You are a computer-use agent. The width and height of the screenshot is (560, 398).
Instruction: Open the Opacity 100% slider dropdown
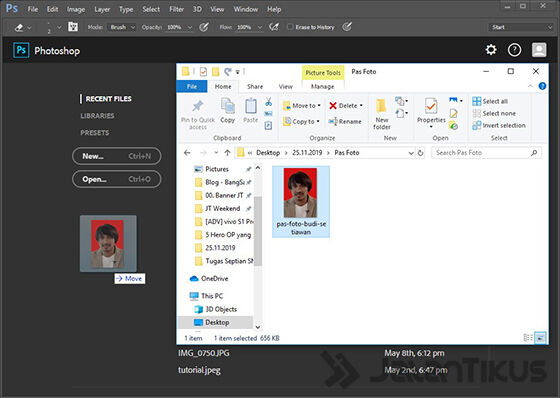190,27
